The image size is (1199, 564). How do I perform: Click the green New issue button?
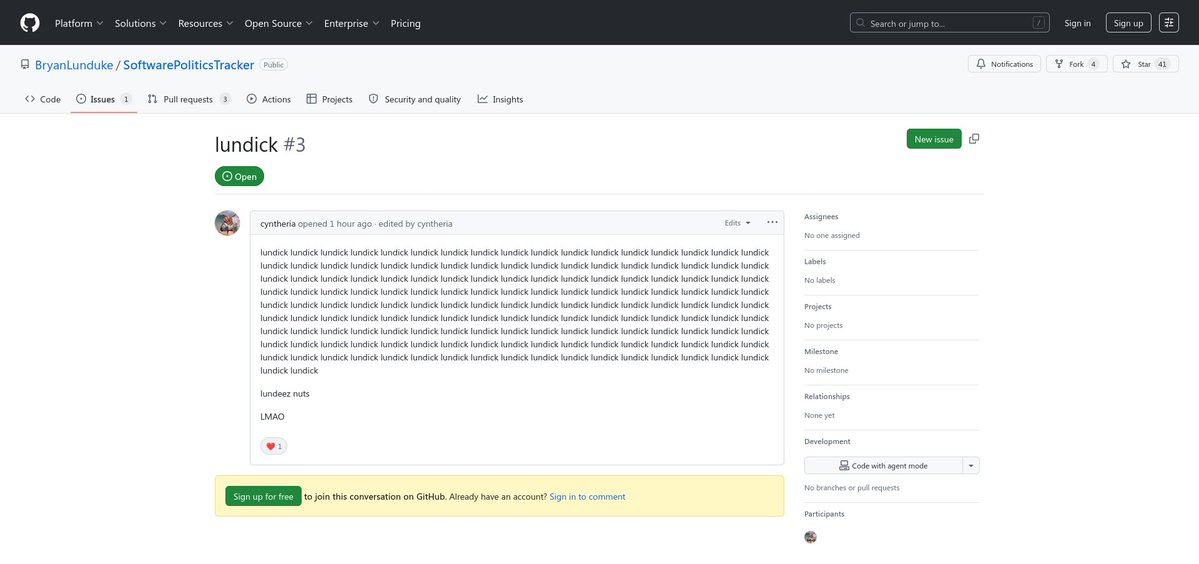[934, 139]
